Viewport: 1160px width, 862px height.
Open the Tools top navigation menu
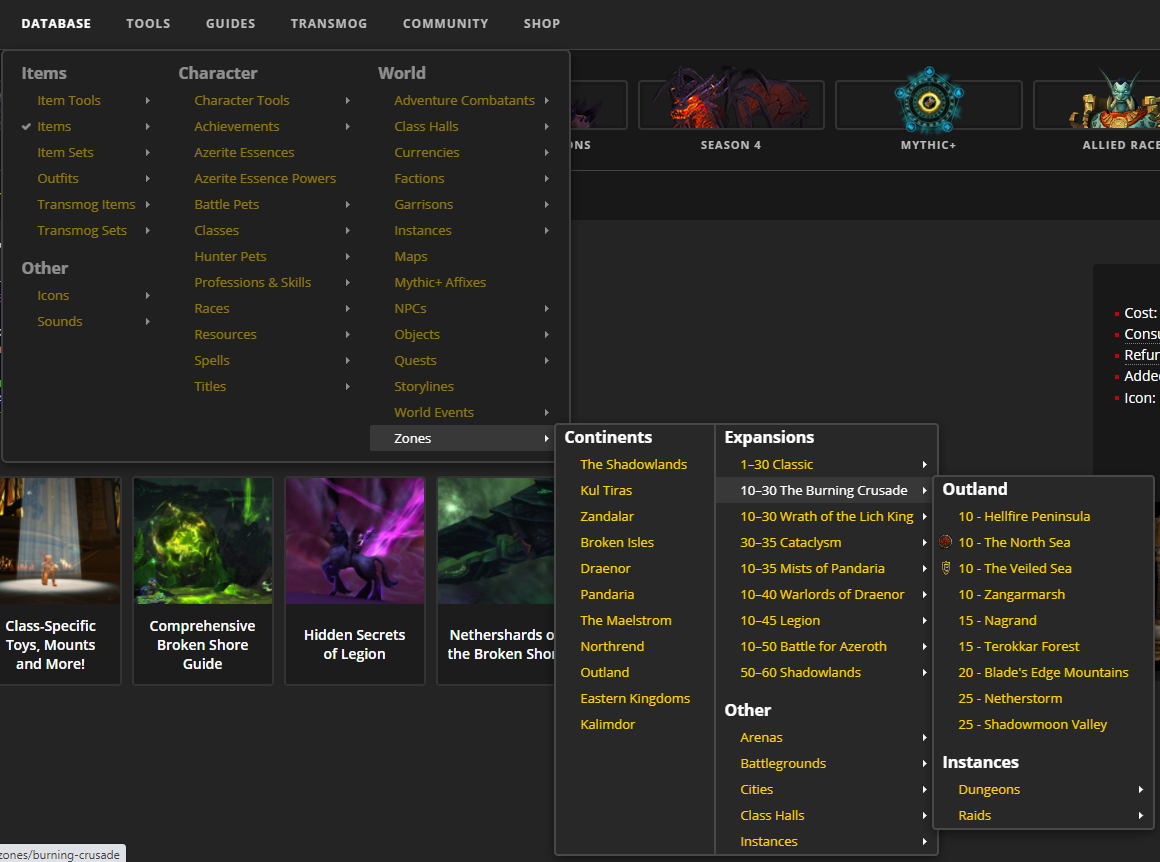[148, 23]
